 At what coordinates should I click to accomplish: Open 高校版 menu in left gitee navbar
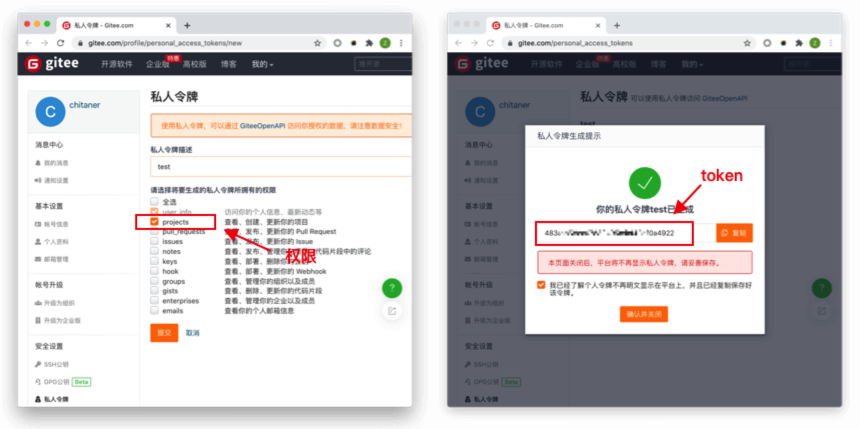pyautogui.click(x=195, y=64)
